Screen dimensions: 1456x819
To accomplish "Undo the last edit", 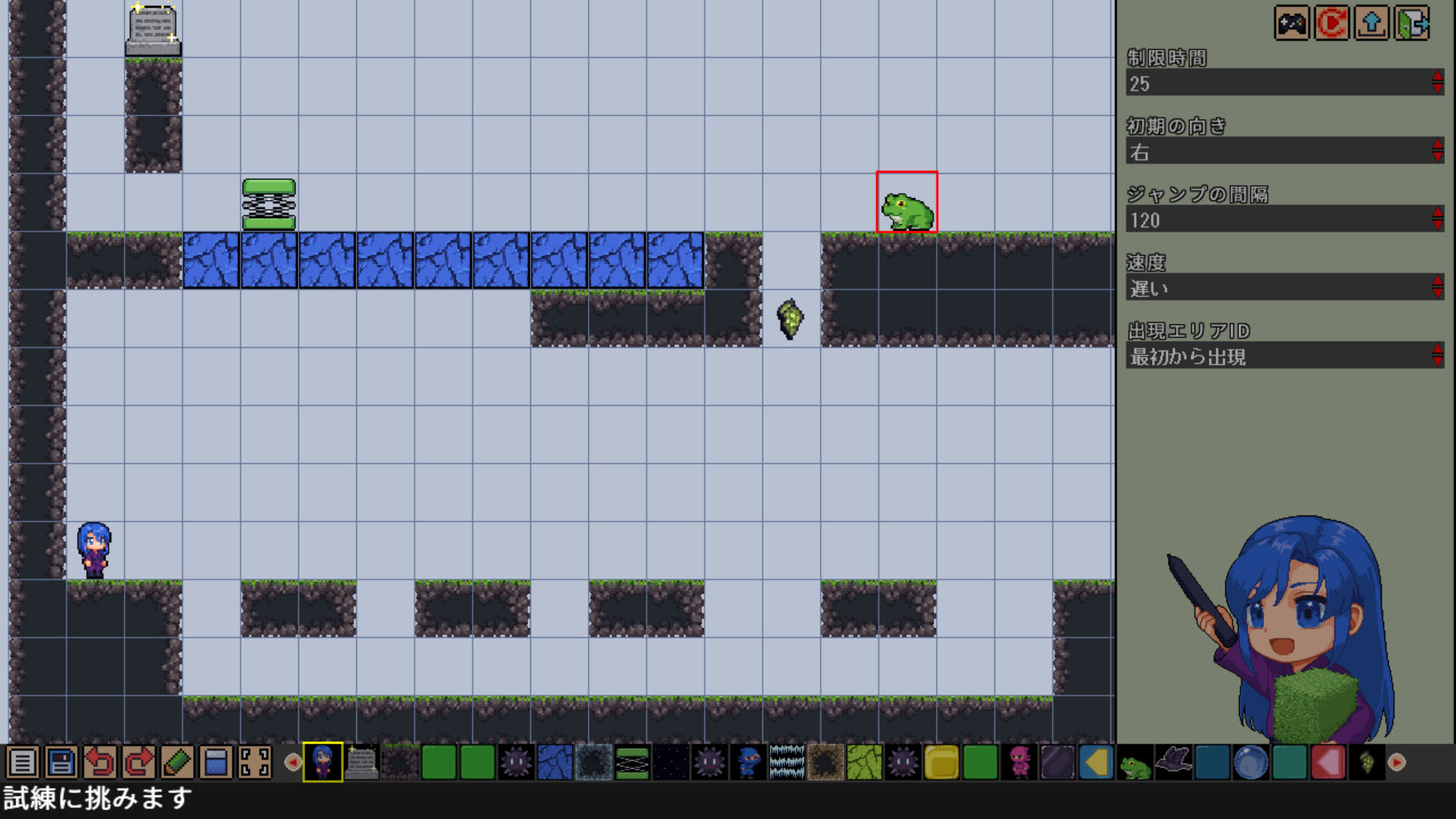I will coord(99,762).
